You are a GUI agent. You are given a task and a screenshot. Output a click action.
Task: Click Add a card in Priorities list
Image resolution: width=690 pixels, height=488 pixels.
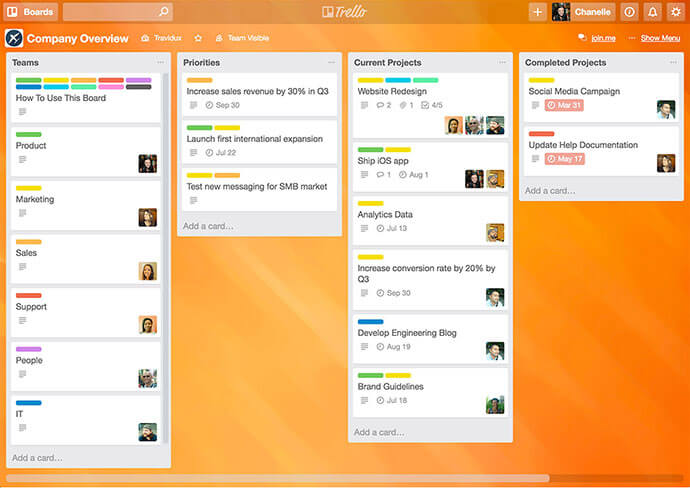pos(208,226)
